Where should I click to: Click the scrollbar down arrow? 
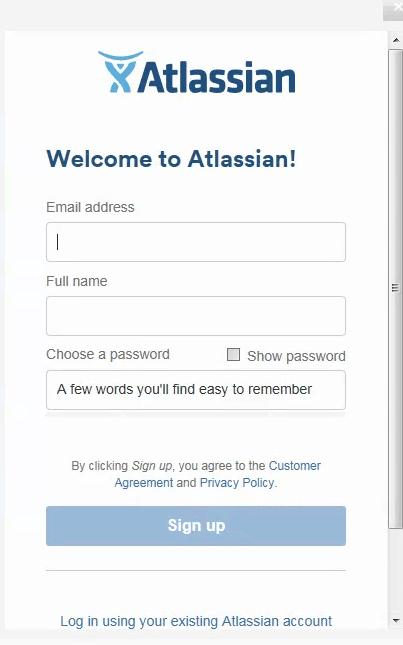[396, 620]
